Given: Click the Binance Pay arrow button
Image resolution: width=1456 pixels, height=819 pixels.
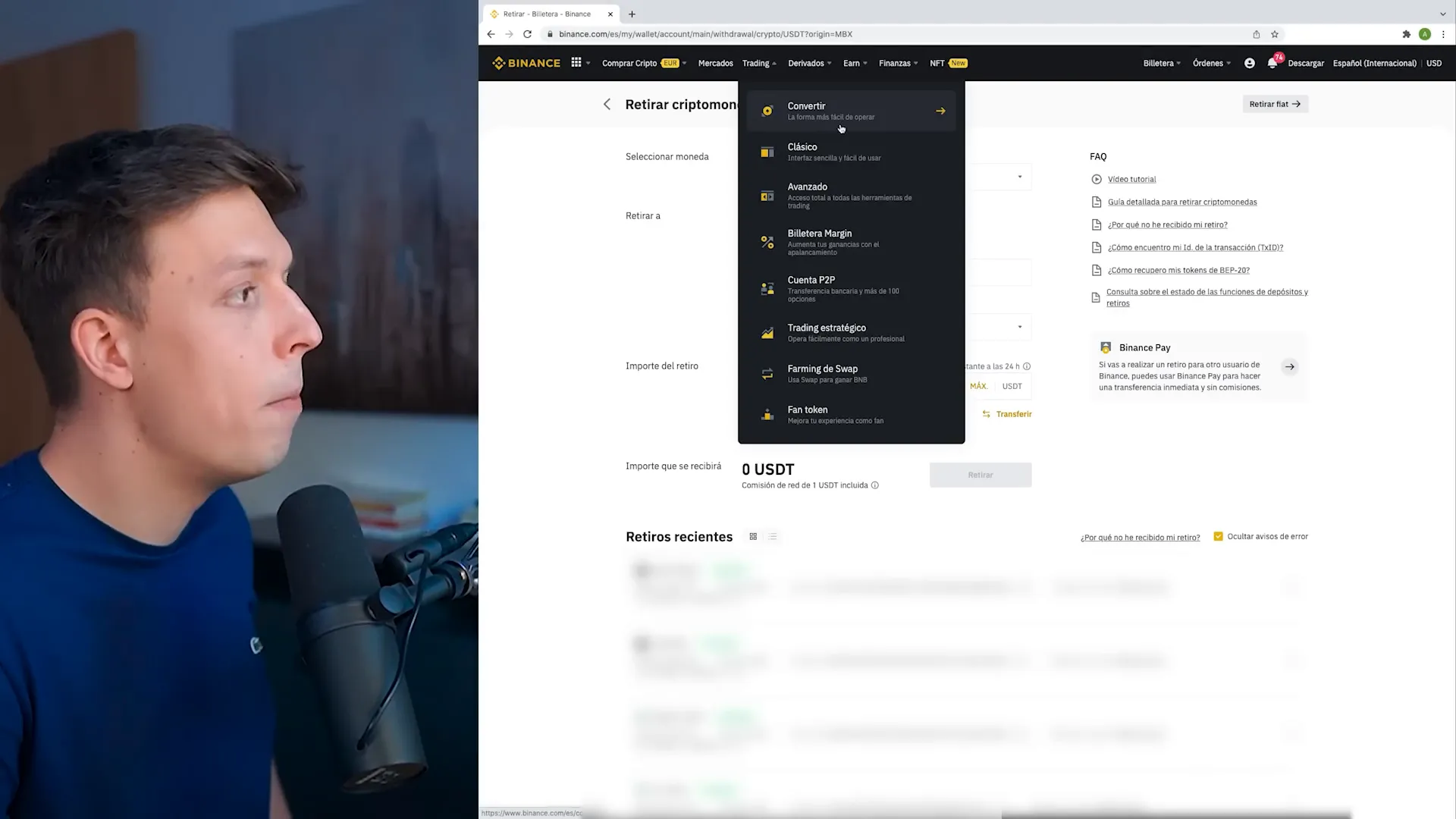Looking at the screenshot, I should pos(1290,366).
